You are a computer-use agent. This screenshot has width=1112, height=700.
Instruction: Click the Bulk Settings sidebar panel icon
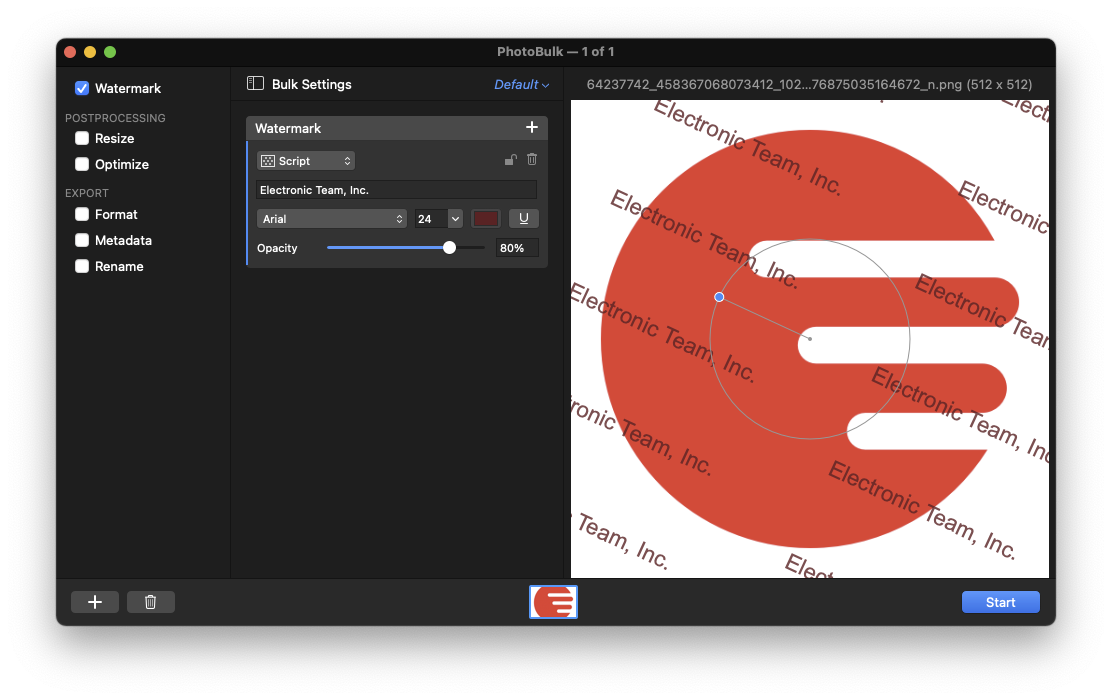pos(255,84)
